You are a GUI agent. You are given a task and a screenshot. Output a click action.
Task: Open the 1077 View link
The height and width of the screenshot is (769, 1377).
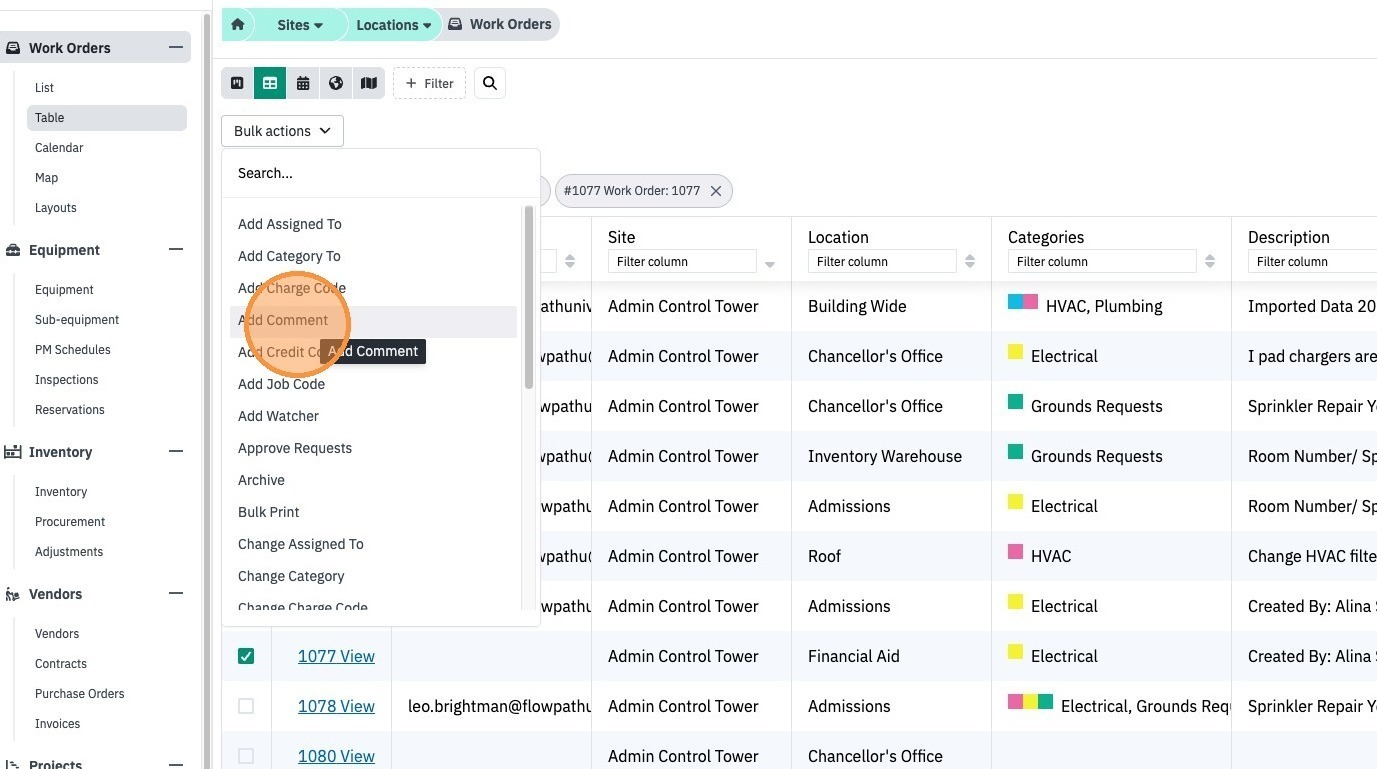336,656
